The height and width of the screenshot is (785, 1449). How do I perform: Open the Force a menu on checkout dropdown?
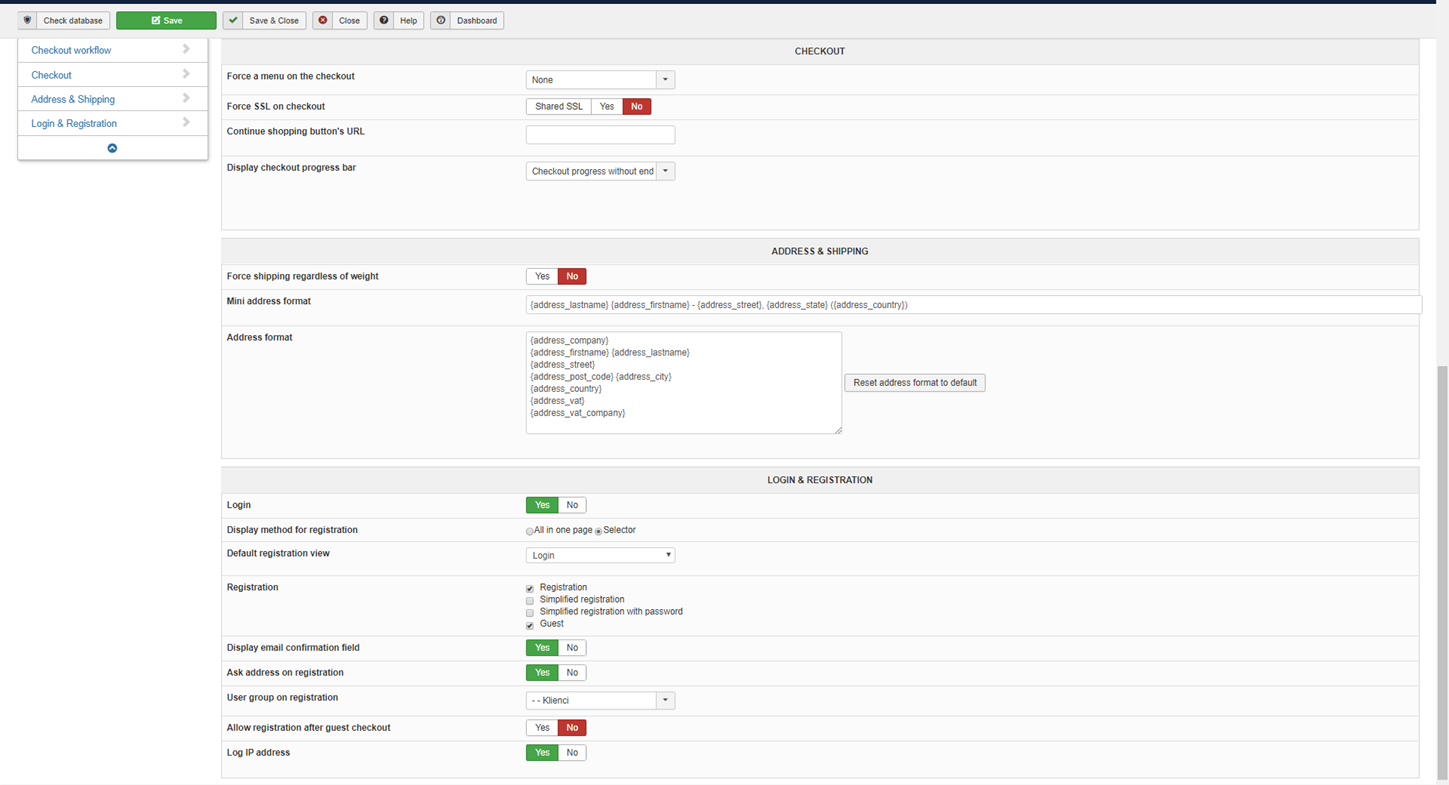tap(600, 80)
